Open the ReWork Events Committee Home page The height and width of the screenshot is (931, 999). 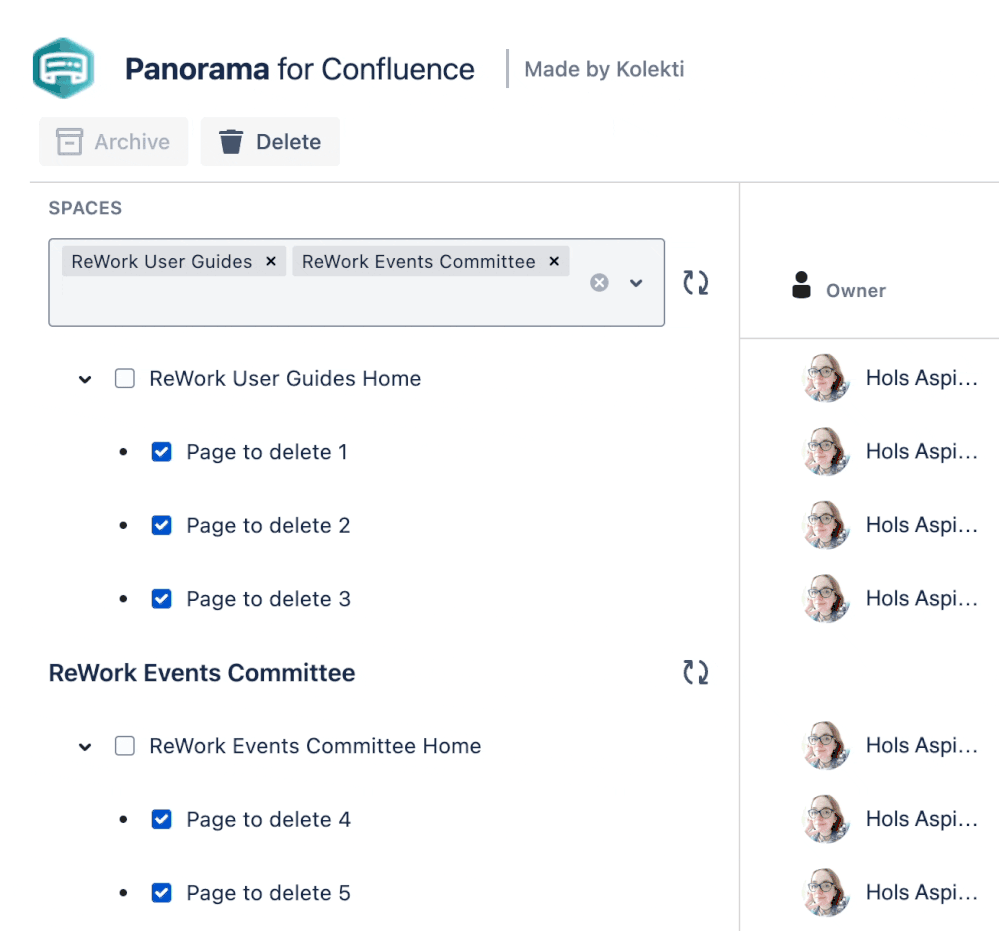pos(315,746)
